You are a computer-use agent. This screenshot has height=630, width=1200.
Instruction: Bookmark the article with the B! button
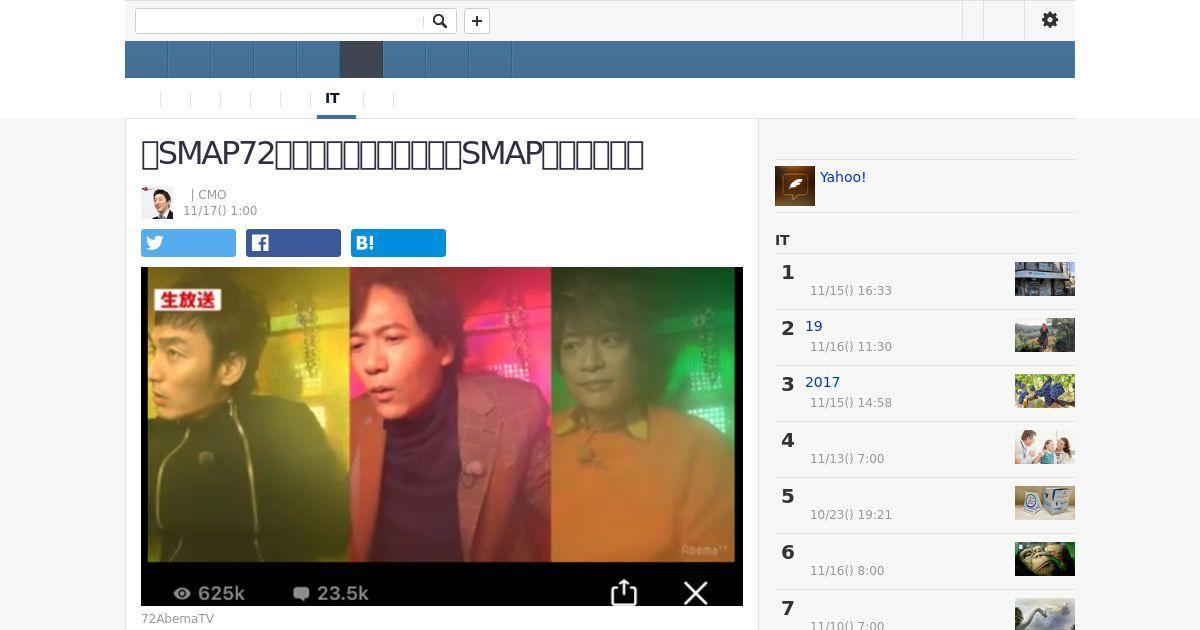click(x=398, y=243)
